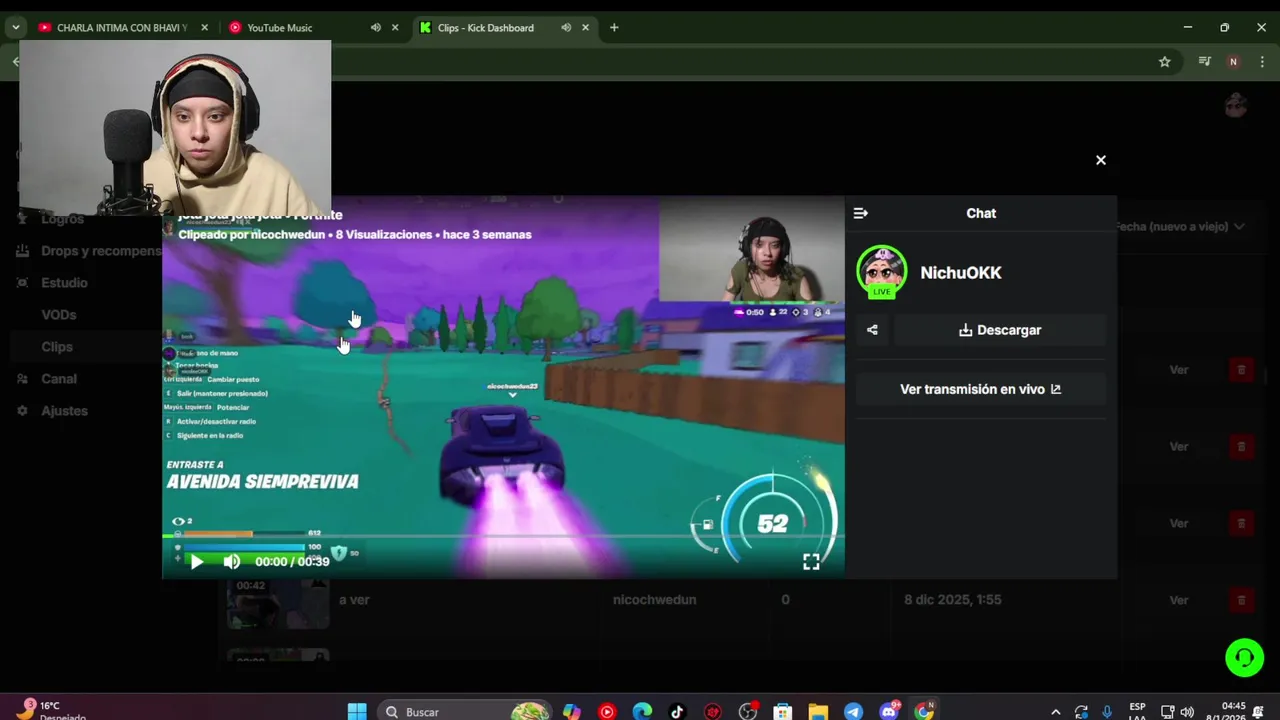Image resolution: width=1280 pixels, height=720 pixels.
Task: Click the Canal icon in the sidebar
Action: (x=22, y=379)
